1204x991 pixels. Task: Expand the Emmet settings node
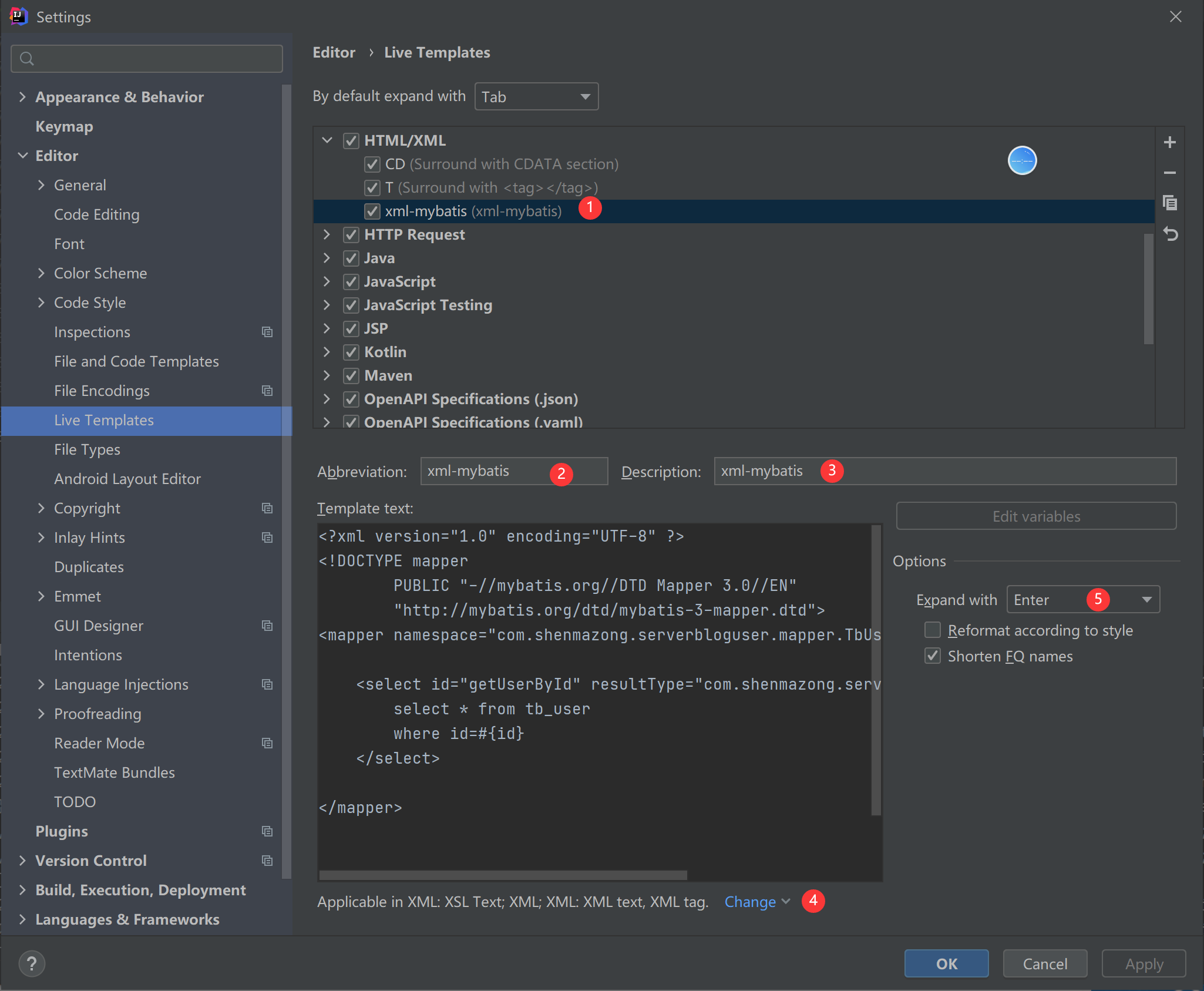coord(41,596)
